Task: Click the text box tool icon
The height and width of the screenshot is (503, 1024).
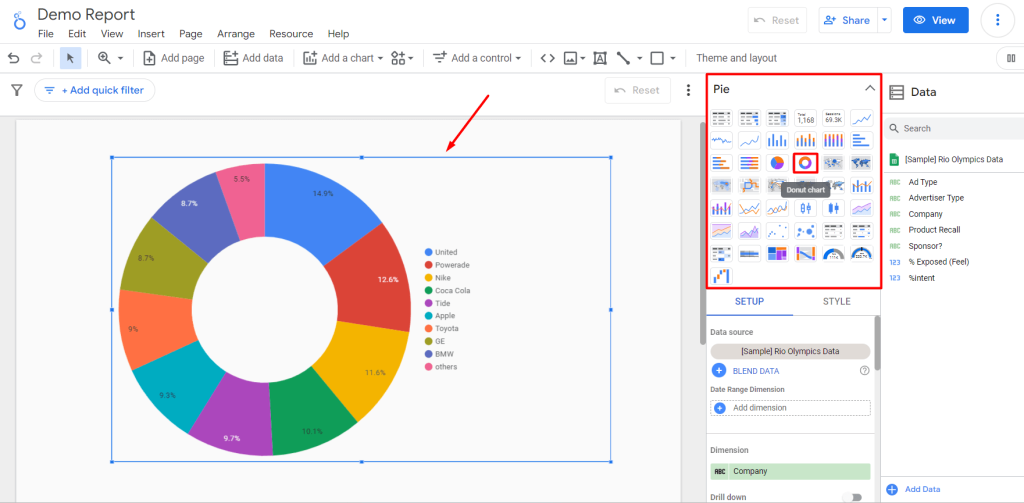Action: (x=600, y=58)
